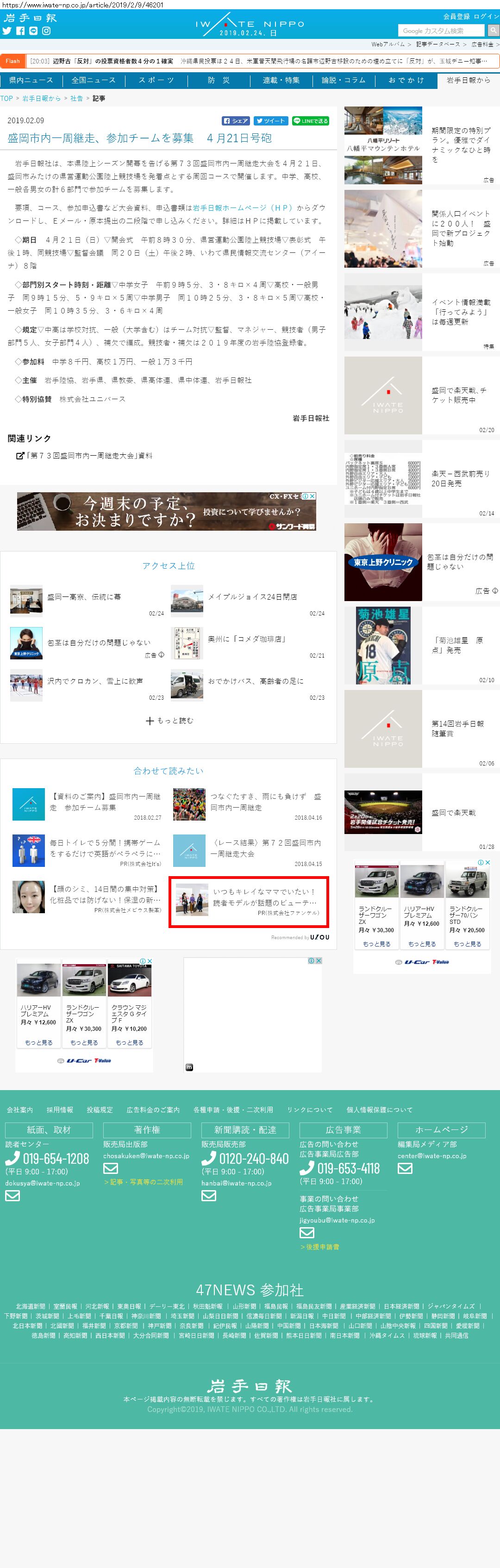Select the 論説・コラム menu tab

point(344,81)
